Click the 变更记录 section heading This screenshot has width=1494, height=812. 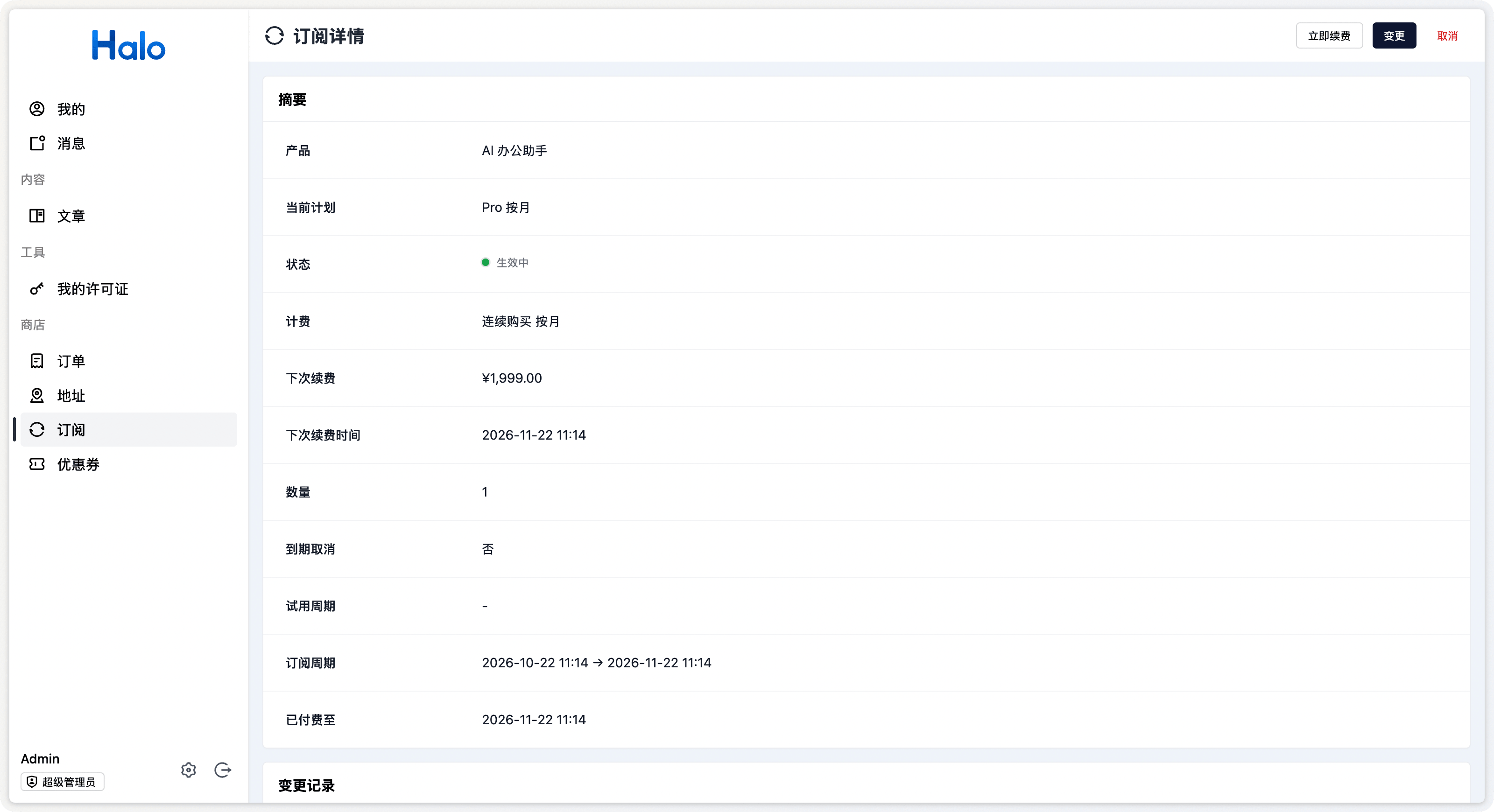click(x=306, y=785)
